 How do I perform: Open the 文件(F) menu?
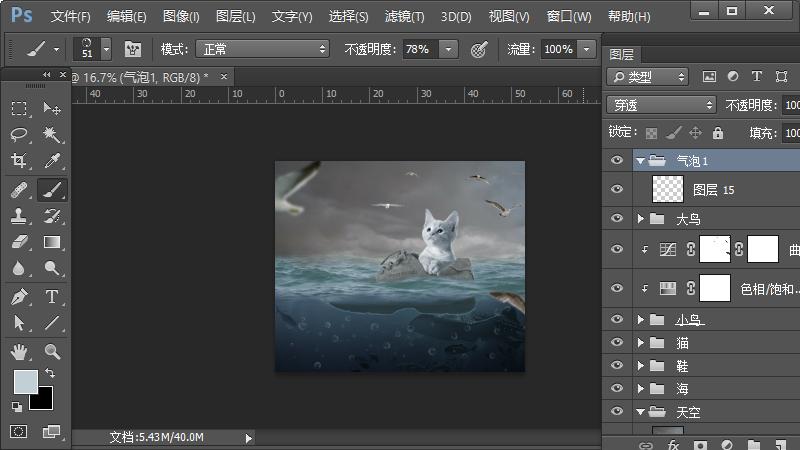[70, 16]
